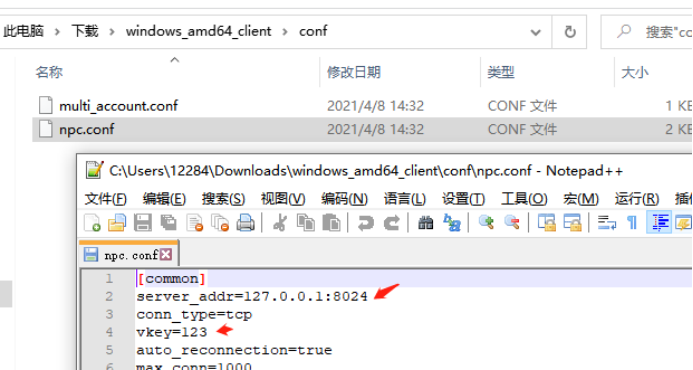Click line number 3 in the margin
This screenshot has width=693, height=370.
(x=109, y=314)
